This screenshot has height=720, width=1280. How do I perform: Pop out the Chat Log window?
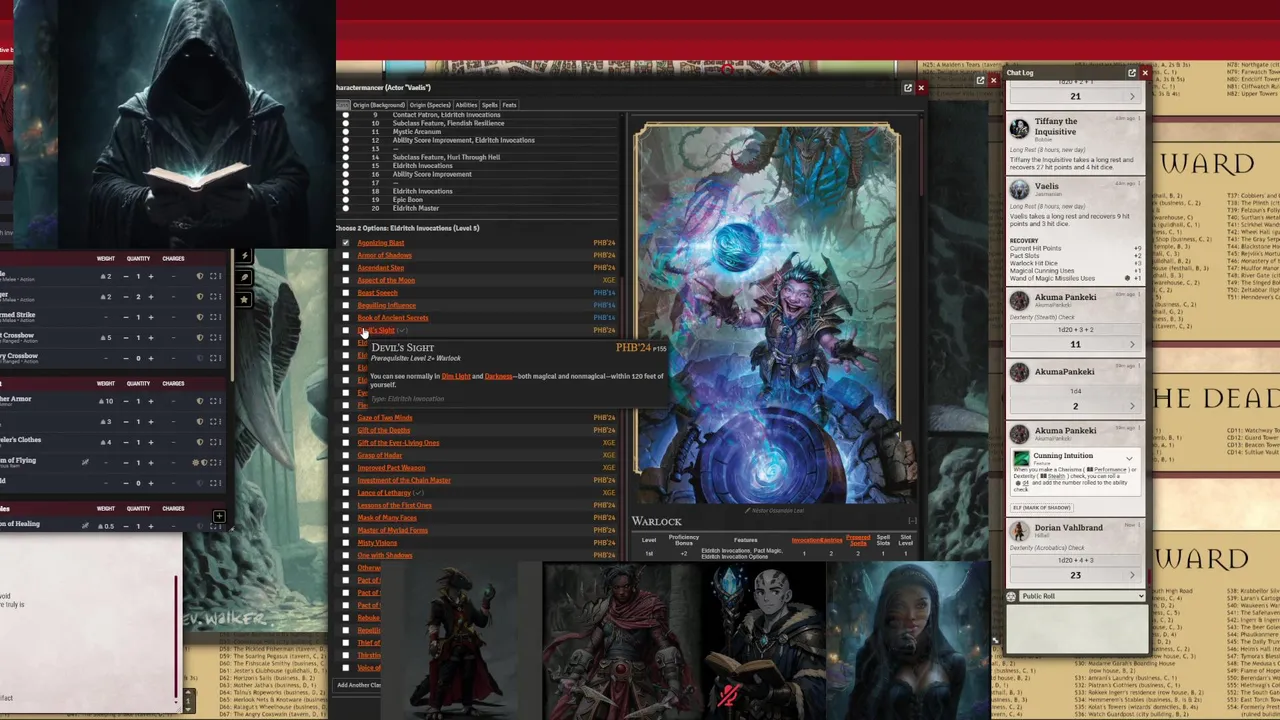[1132, 73]
